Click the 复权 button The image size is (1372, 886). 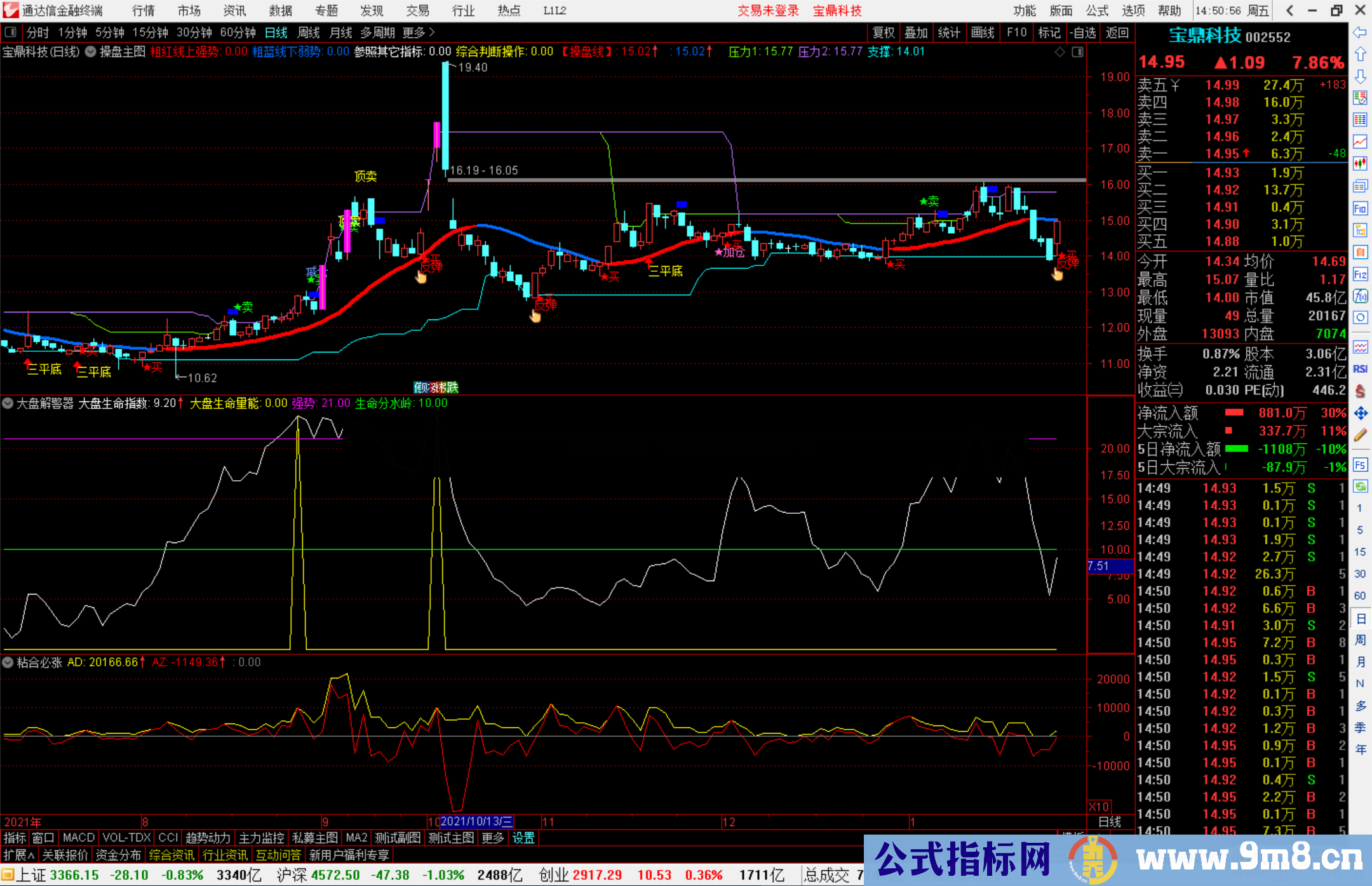[x=884, y=32]
